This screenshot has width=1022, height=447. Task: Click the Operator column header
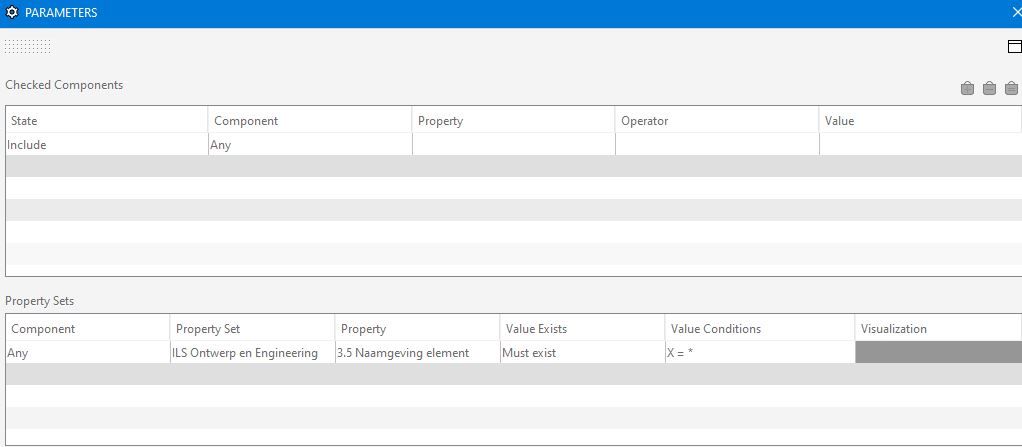click(x=717, y=121)
